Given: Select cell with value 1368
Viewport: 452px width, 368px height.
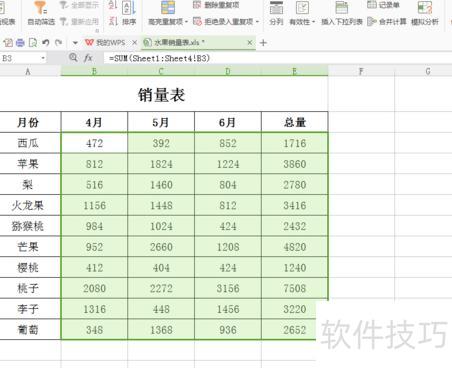Looking at the screenshot, I should click(161, 330).
